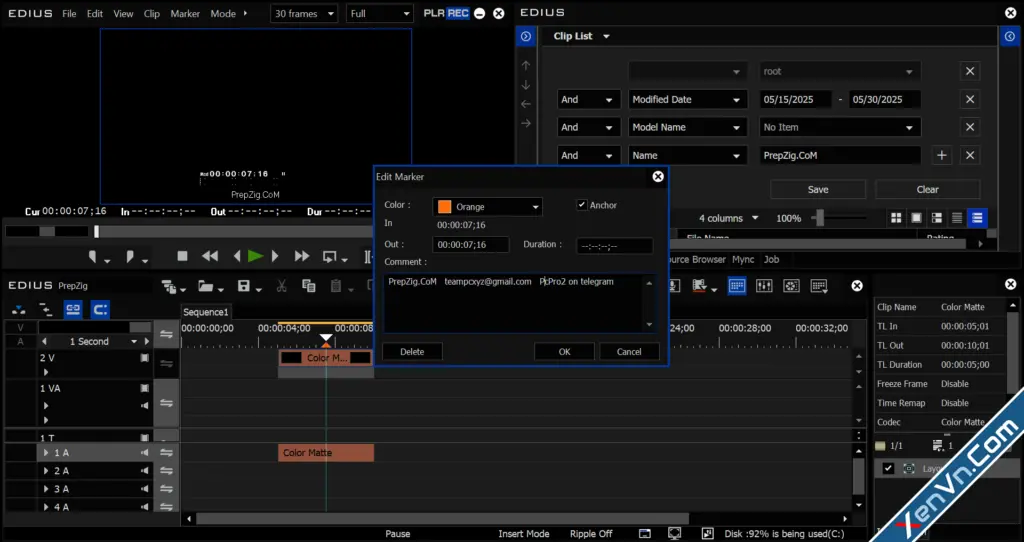Open the Clip menu
Screen dimensions: 1024x542
(x=152, y=14)
